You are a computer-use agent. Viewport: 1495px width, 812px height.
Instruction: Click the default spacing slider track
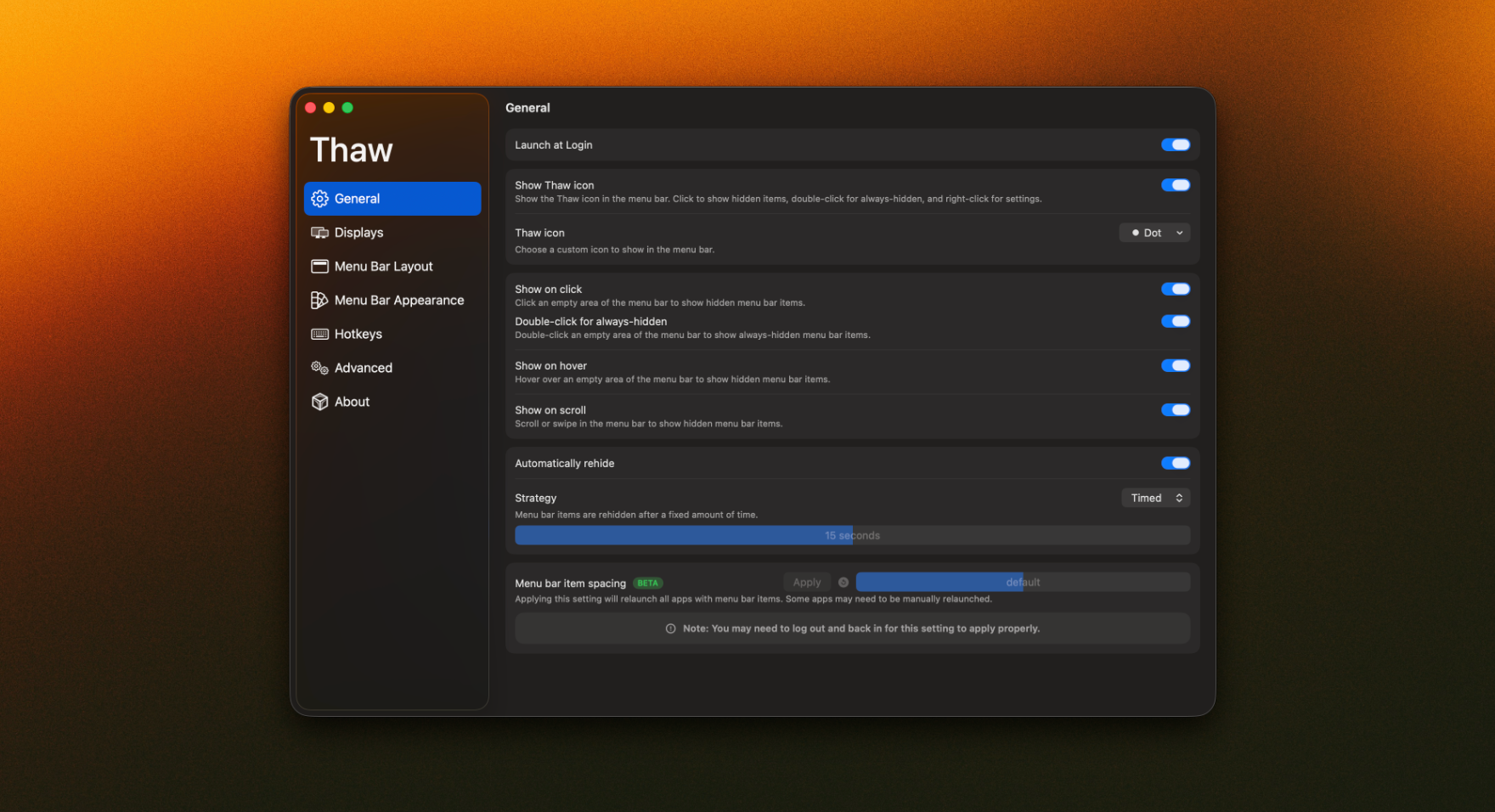pyautogui.click(x=1023, y=581)
